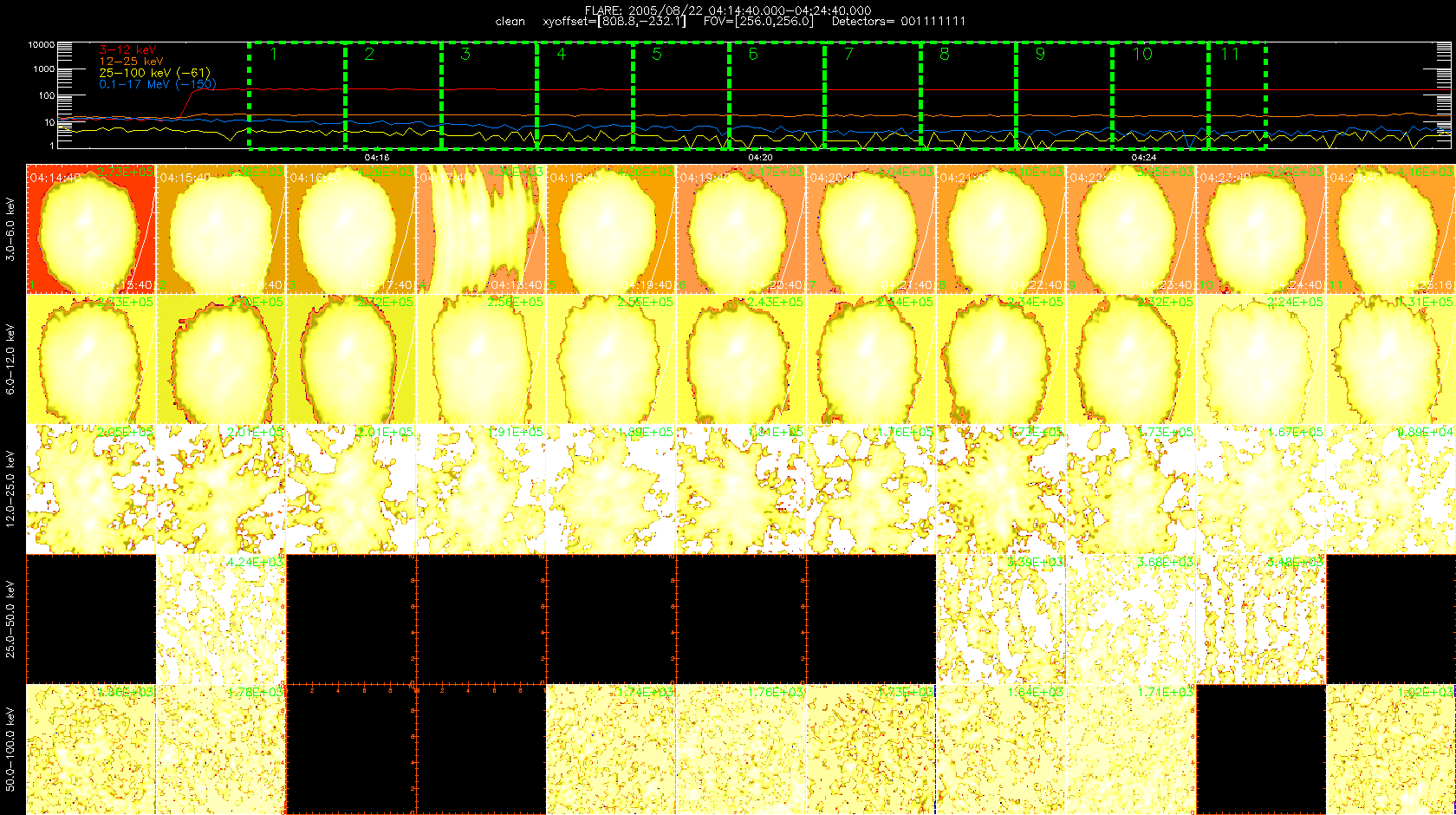
Task: Click the 4.30E+03 value on the distorted image
Action: (515, 172)
